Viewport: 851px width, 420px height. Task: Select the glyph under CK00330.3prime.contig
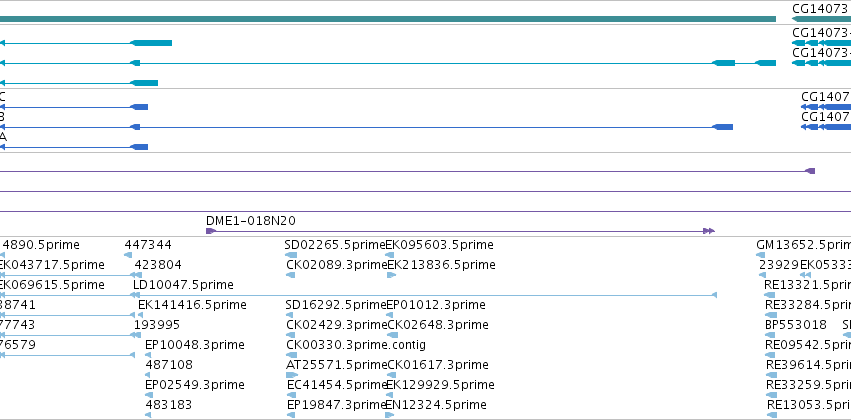click(x=290, y=355)
